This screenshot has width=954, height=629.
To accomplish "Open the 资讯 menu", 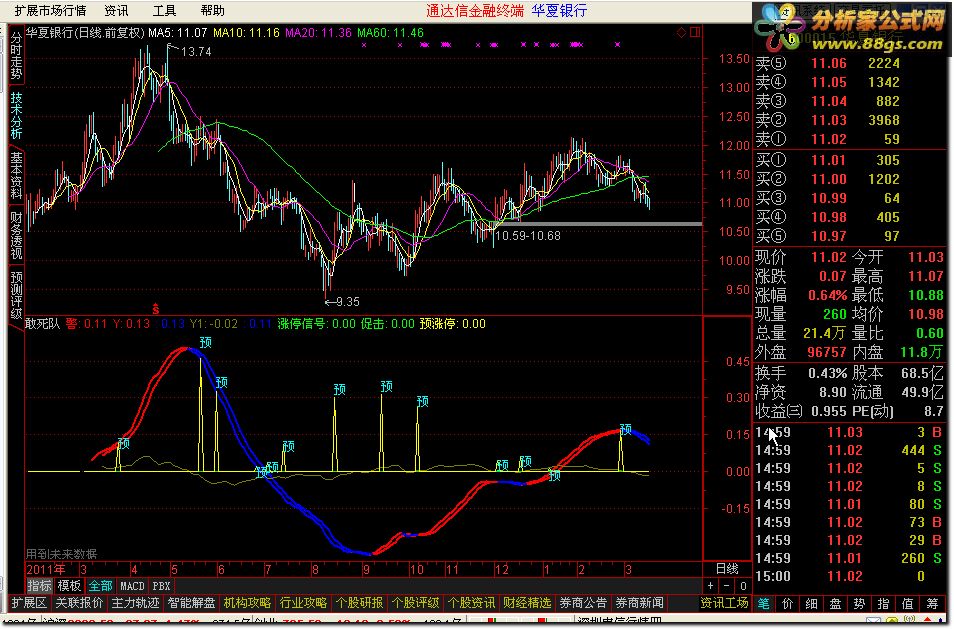I will 116,10.
